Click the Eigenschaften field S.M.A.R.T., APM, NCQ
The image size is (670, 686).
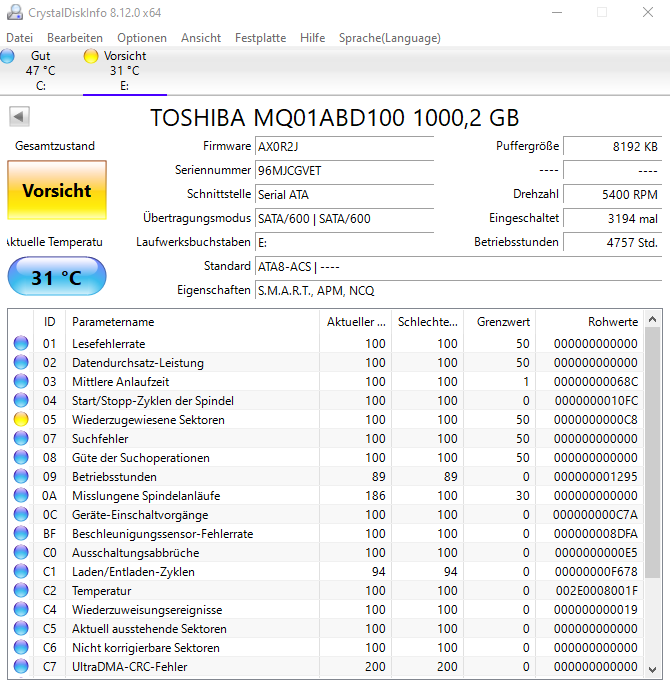pos(458,290)
